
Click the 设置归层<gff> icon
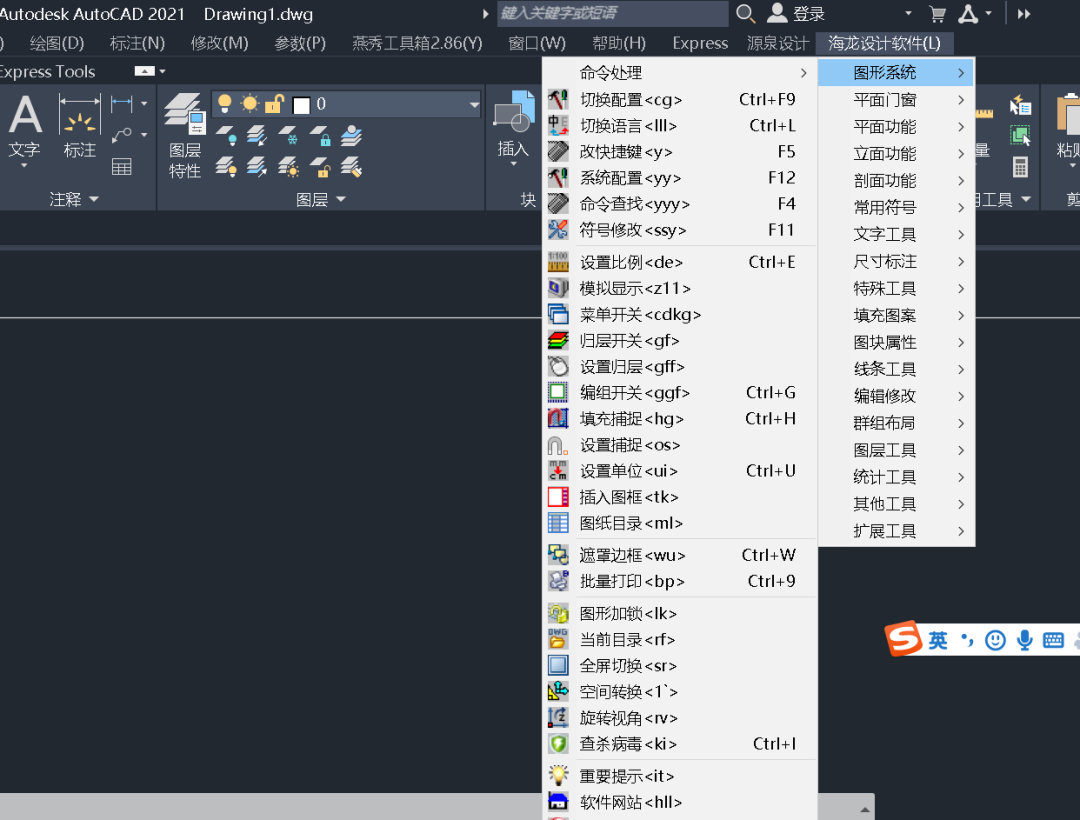(558, 367)
